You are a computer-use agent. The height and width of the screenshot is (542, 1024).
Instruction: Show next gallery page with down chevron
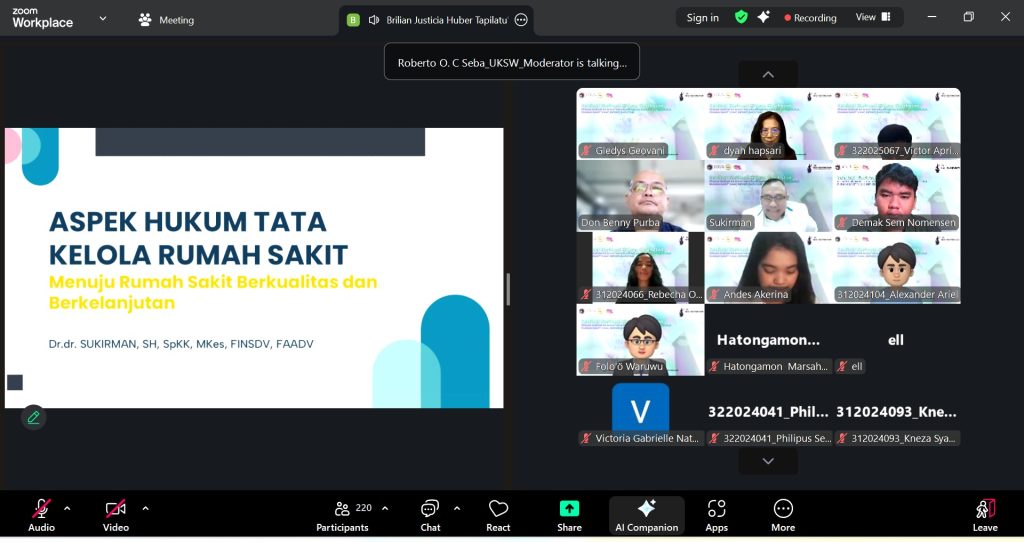[768, 461]
